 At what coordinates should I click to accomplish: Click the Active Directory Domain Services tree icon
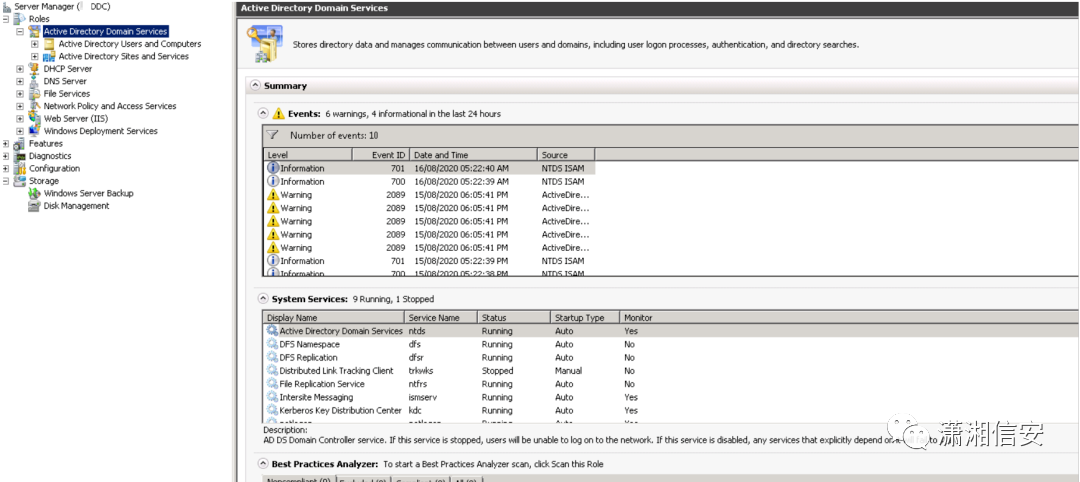[35, 31]
